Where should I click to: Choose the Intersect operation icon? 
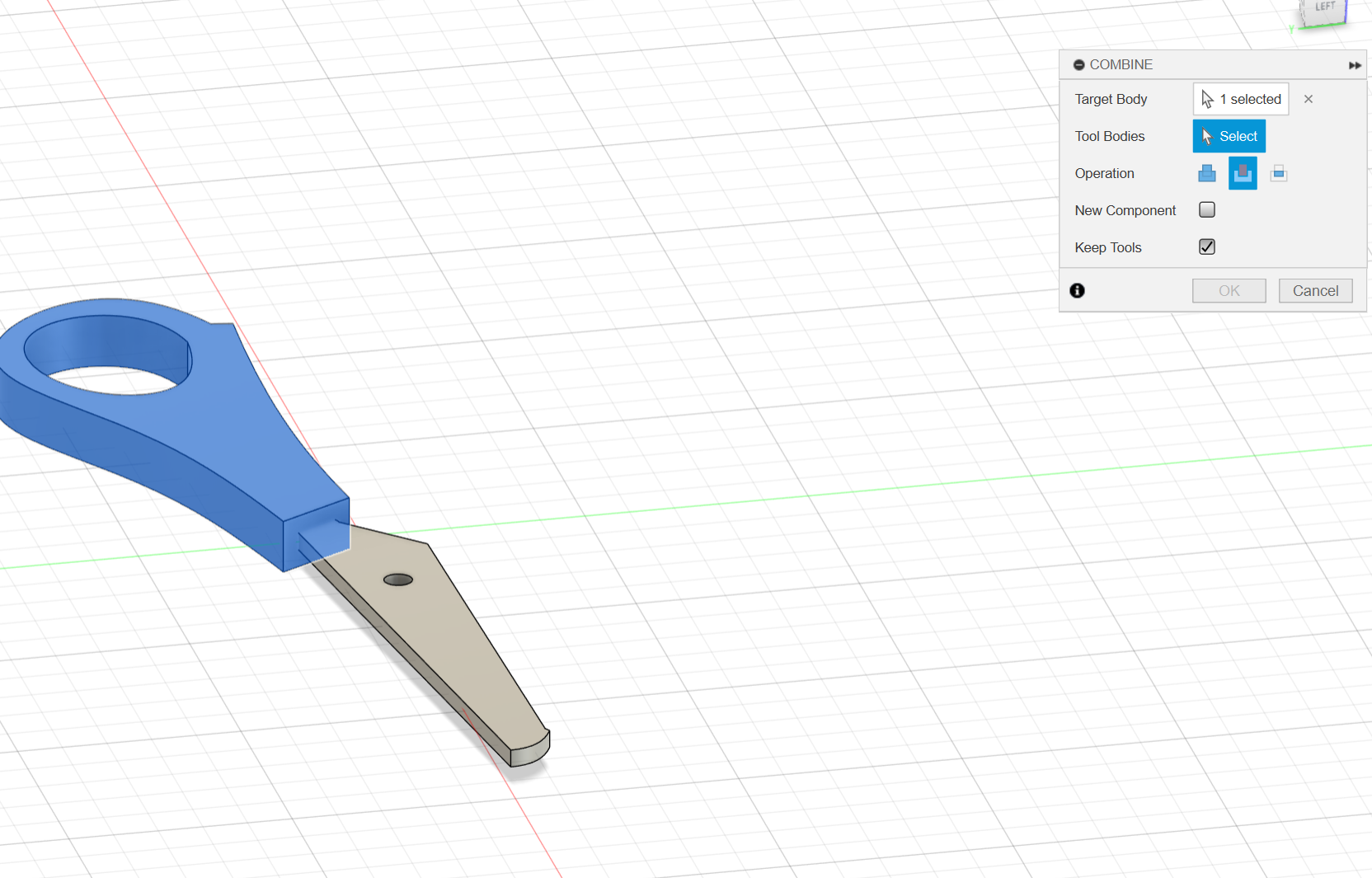[x=1278, y=173]
